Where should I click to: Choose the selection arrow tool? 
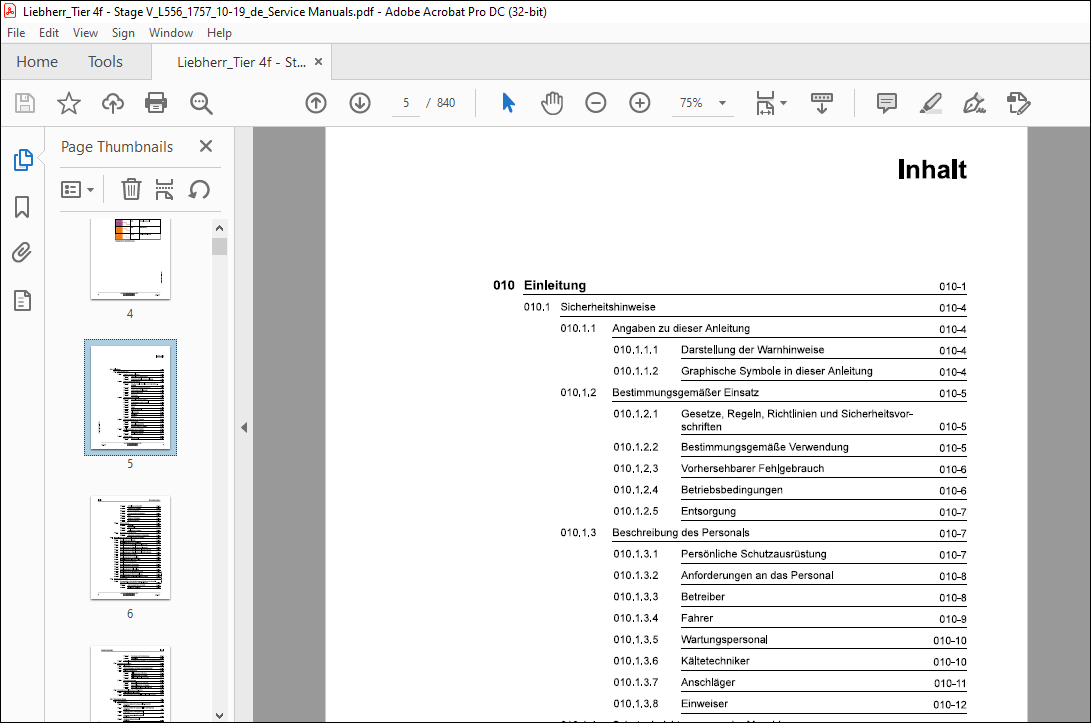[x=509, y=103]
